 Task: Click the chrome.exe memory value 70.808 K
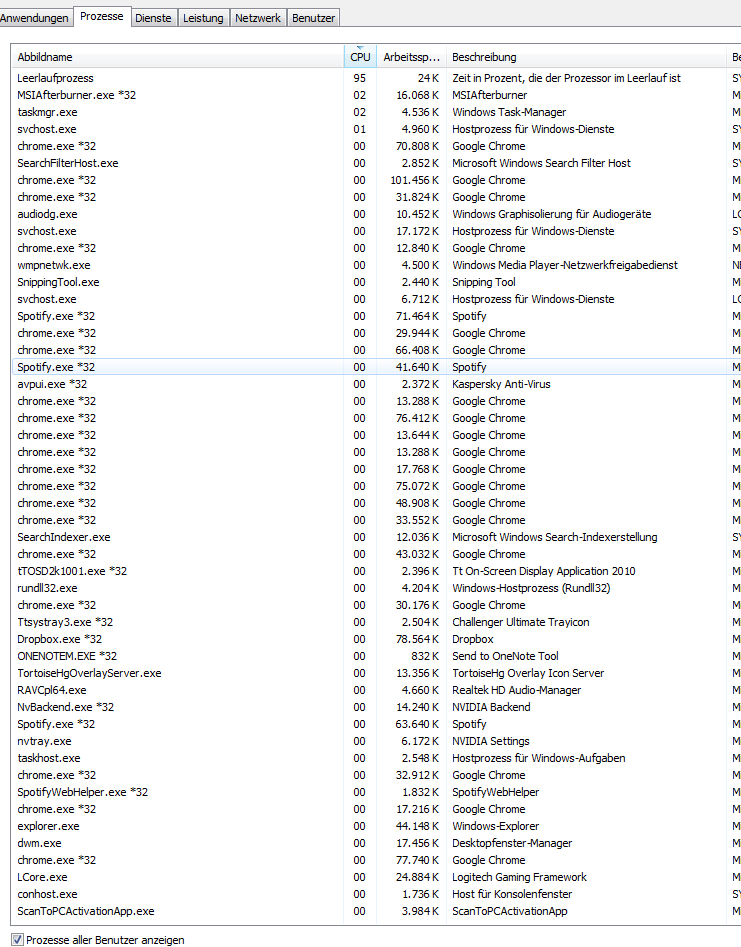coord(418,146)
